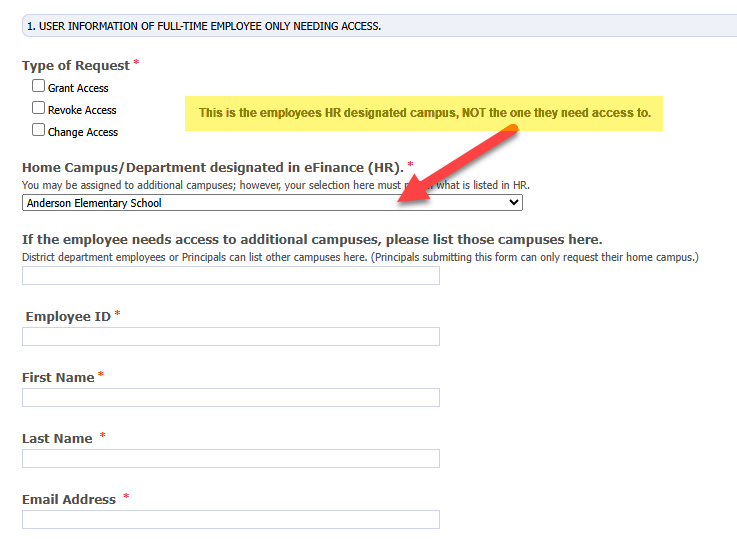The height and width of the screenshot is (541, 737).
Task: Check the Grant Access checkbox
Action: tap(39, 87)
